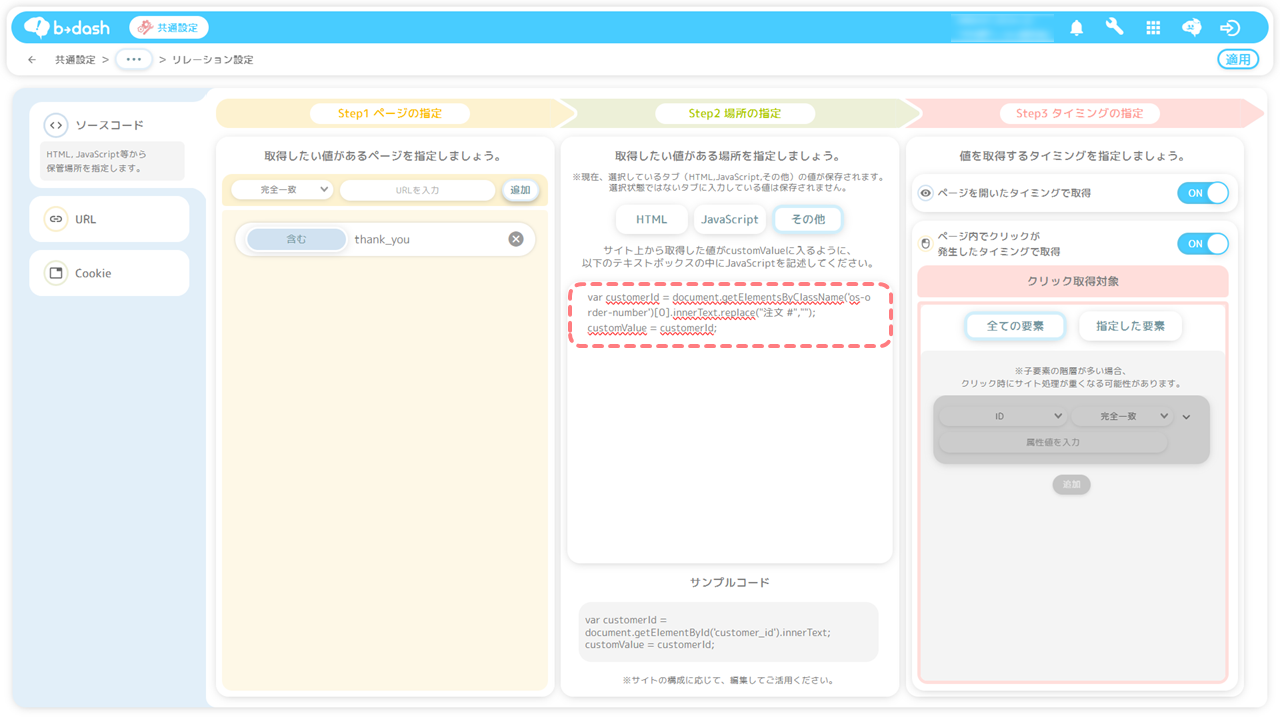Open the 完全一致 URL match dropdown
The width and height of the screenshot is (1280, 720).
pyautogui.click(x=283, y=189)
